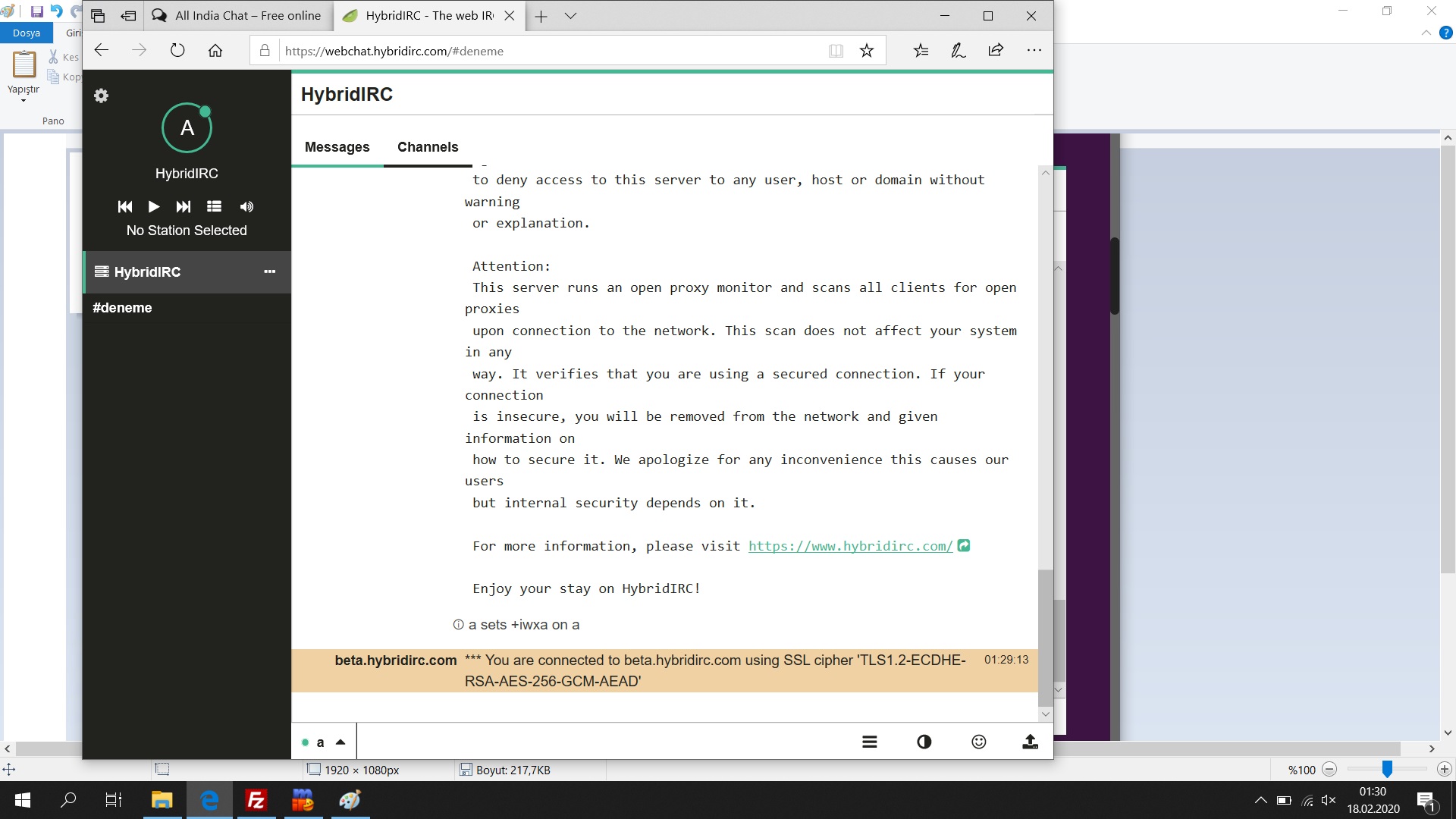Open HybridIRC network options ellipsis
1456x819 pixels.
(x=269, y=271)
